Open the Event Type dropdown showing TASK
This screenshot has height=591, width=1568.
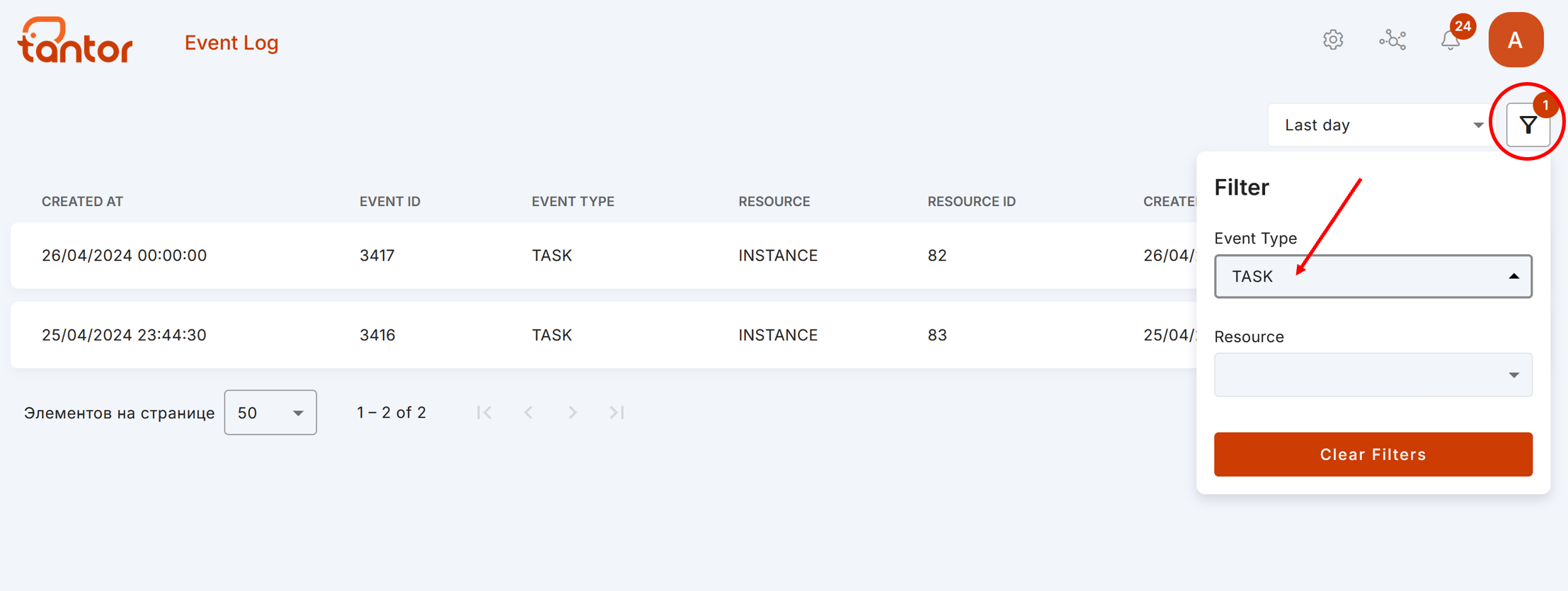1373,276
